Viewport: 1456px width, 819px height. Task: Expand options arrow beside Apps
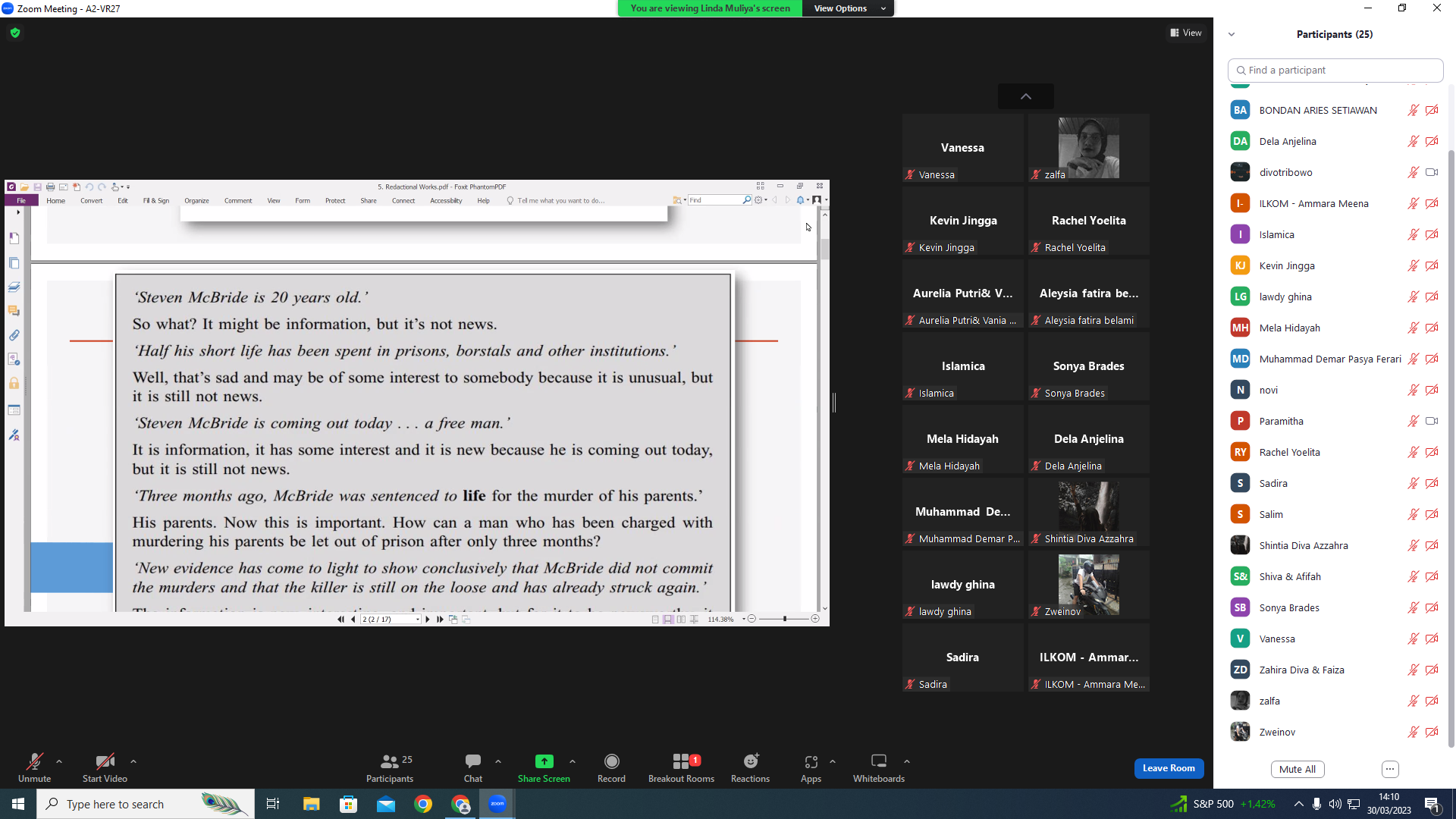833,761
